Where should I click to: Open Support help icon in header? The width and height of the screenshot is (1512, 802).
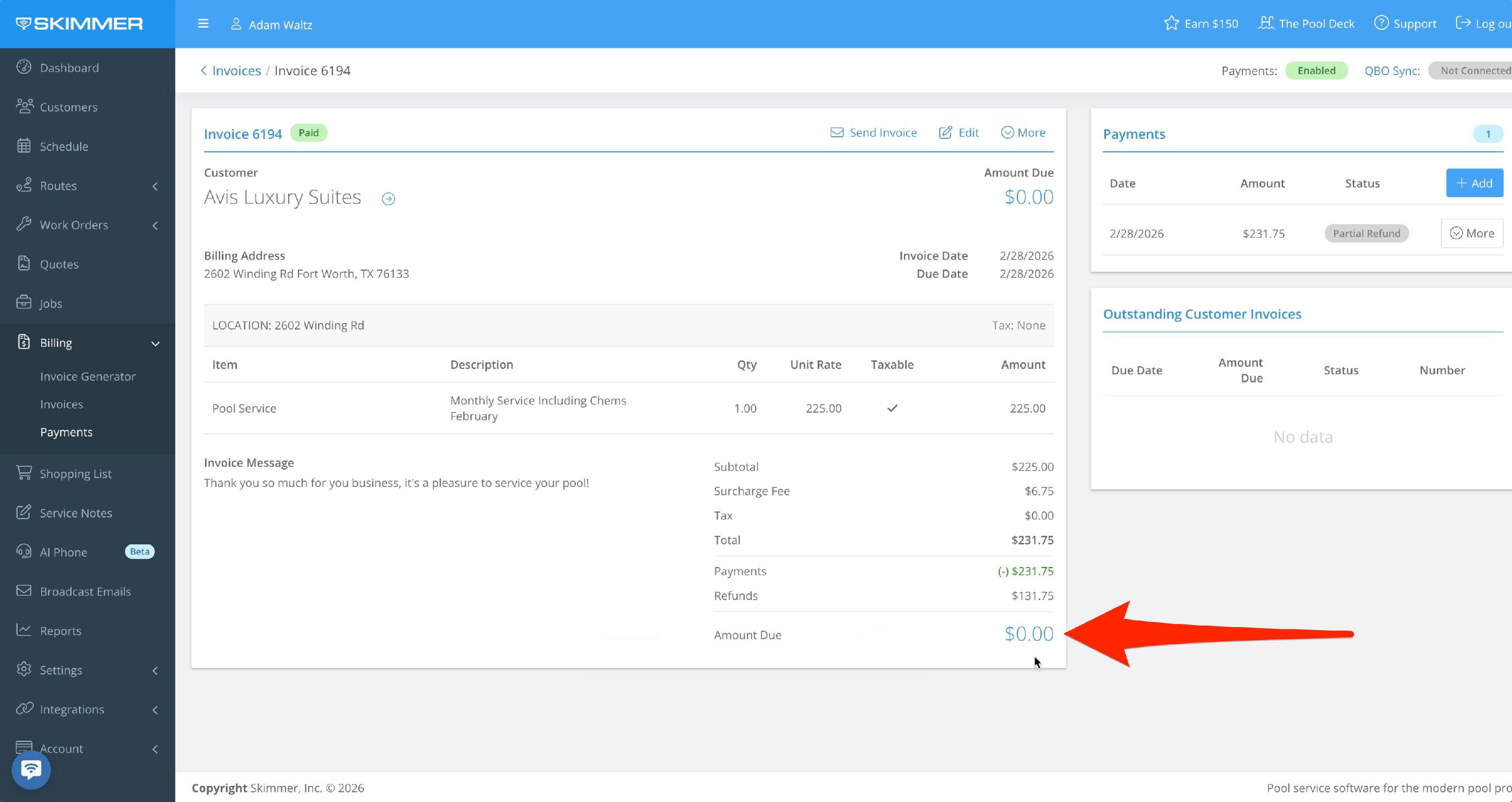tap(1381, 24)
